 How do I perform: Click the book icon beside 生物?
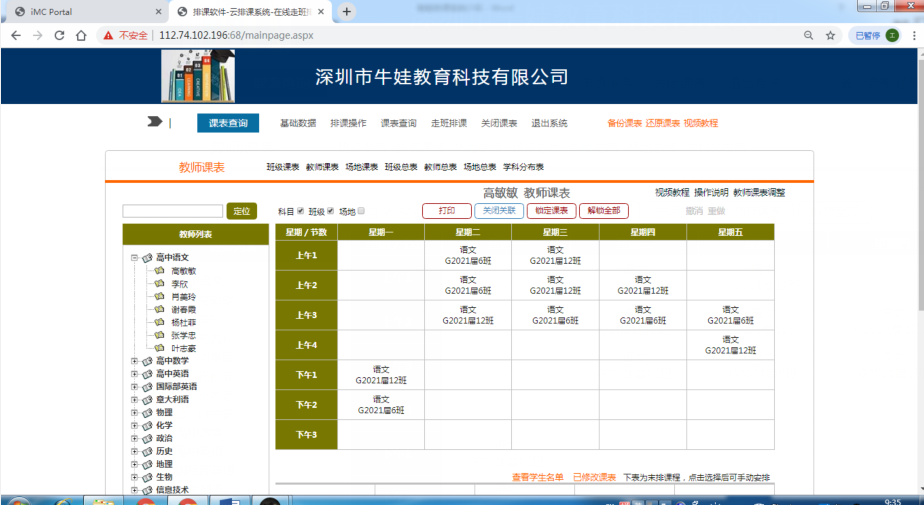point(147,477)
